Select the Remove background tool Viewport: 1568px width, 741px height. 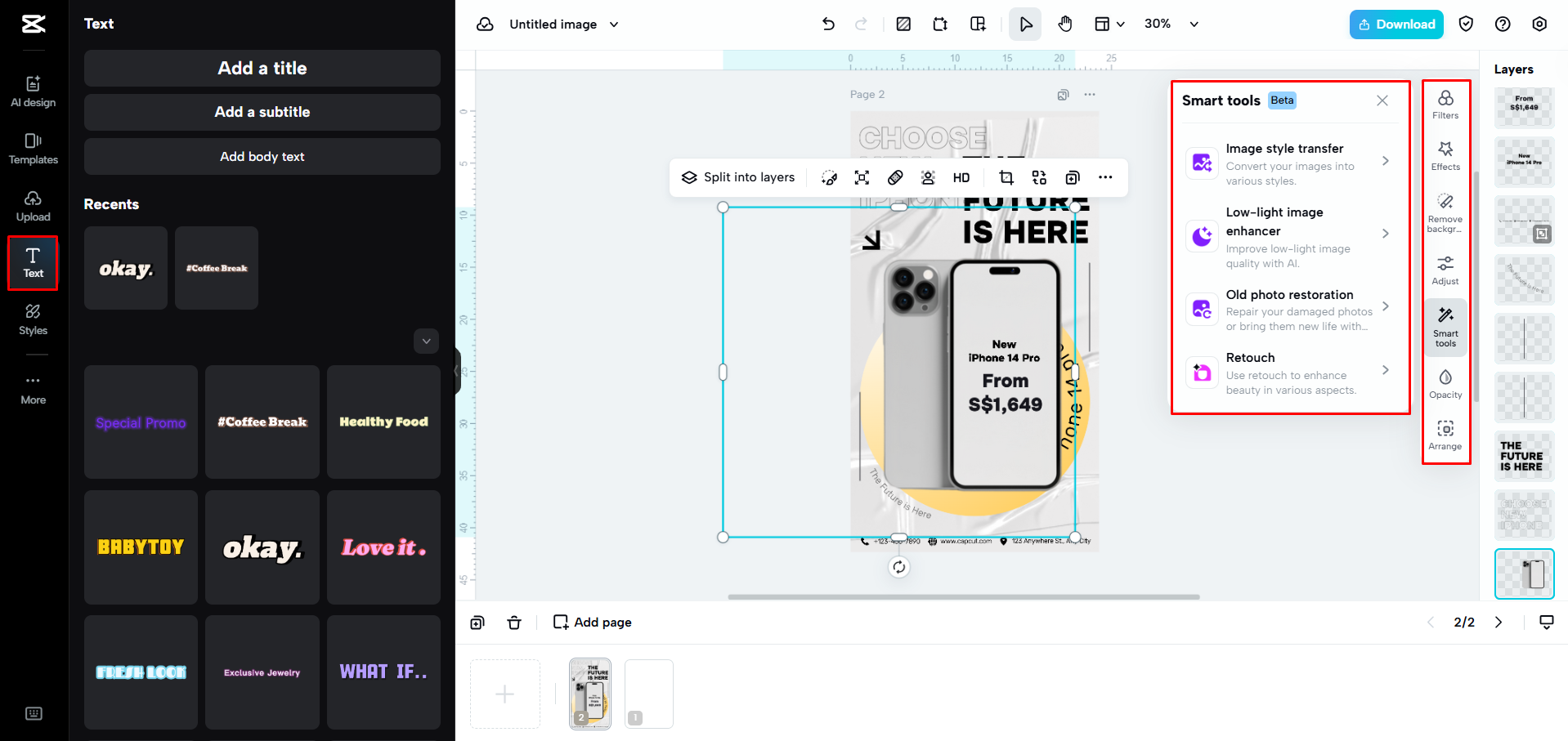pos(1445,212)
